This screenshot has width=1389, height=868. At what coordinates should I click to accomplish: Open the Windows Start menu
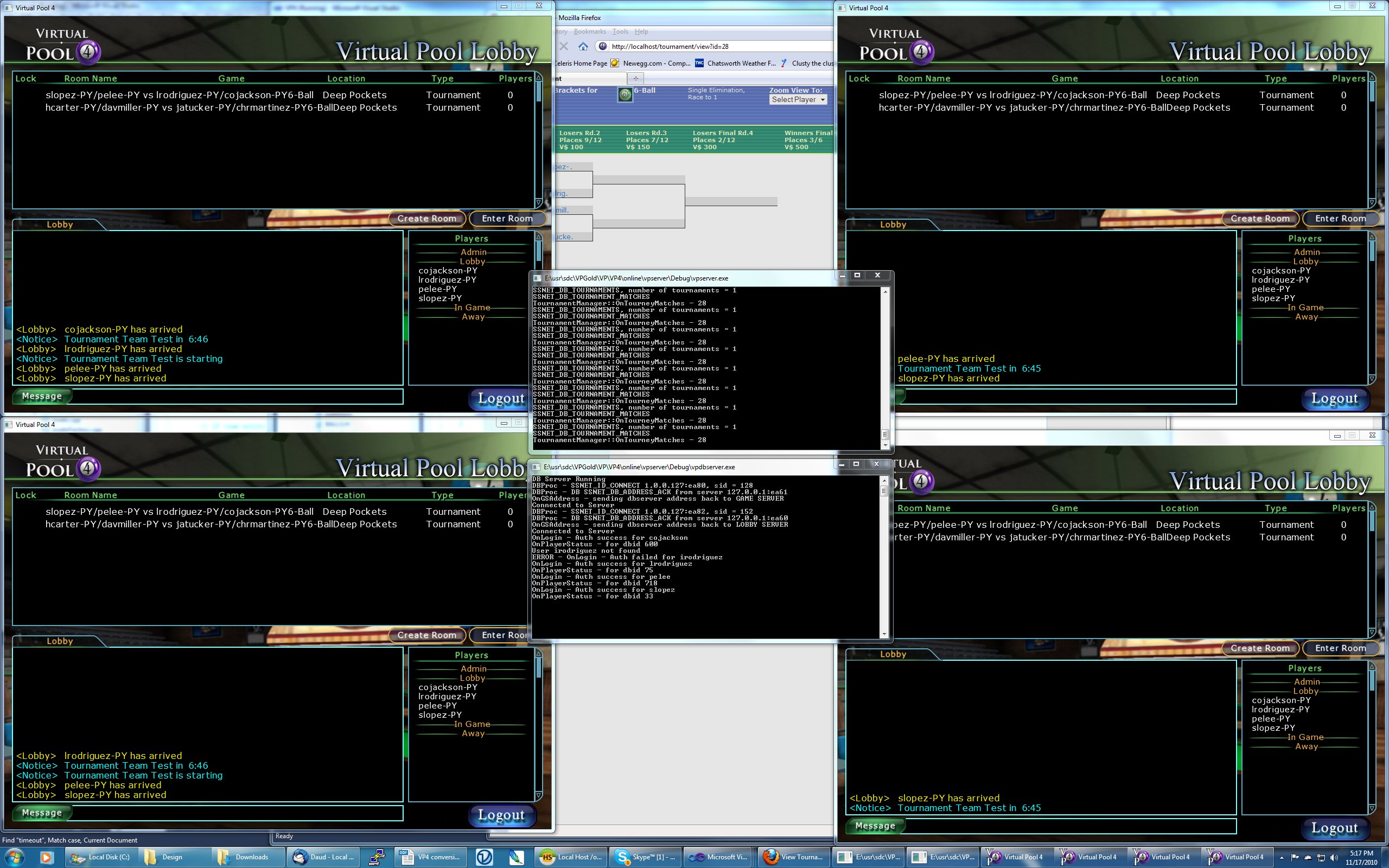coord(15,857)
